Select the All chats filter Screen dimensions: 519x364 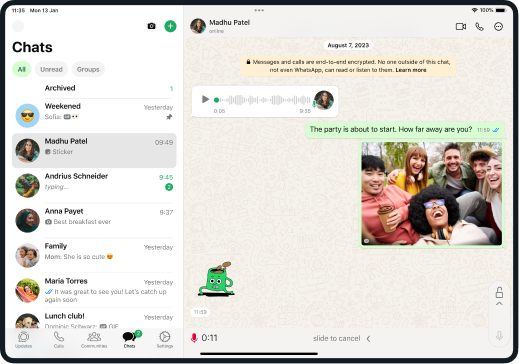tap(22, 69)
